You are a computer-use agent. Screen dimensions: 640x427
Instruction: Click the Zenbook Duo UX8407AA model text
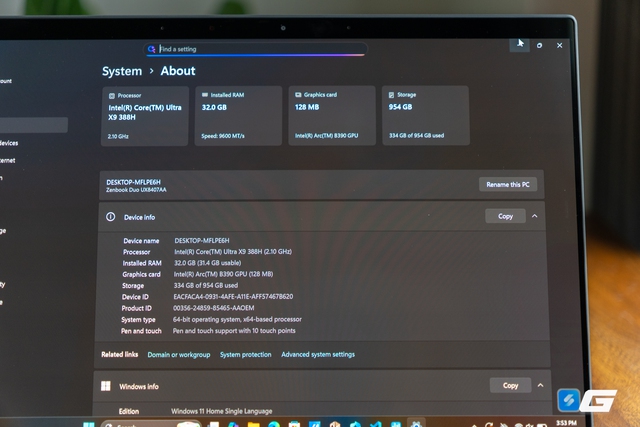(x=136, y=190)
